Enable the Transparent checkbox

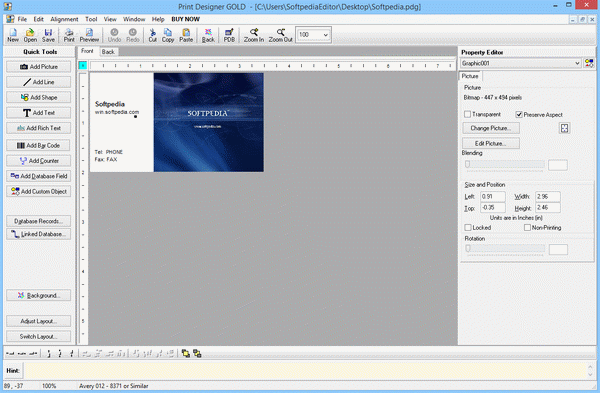(468, 114)
